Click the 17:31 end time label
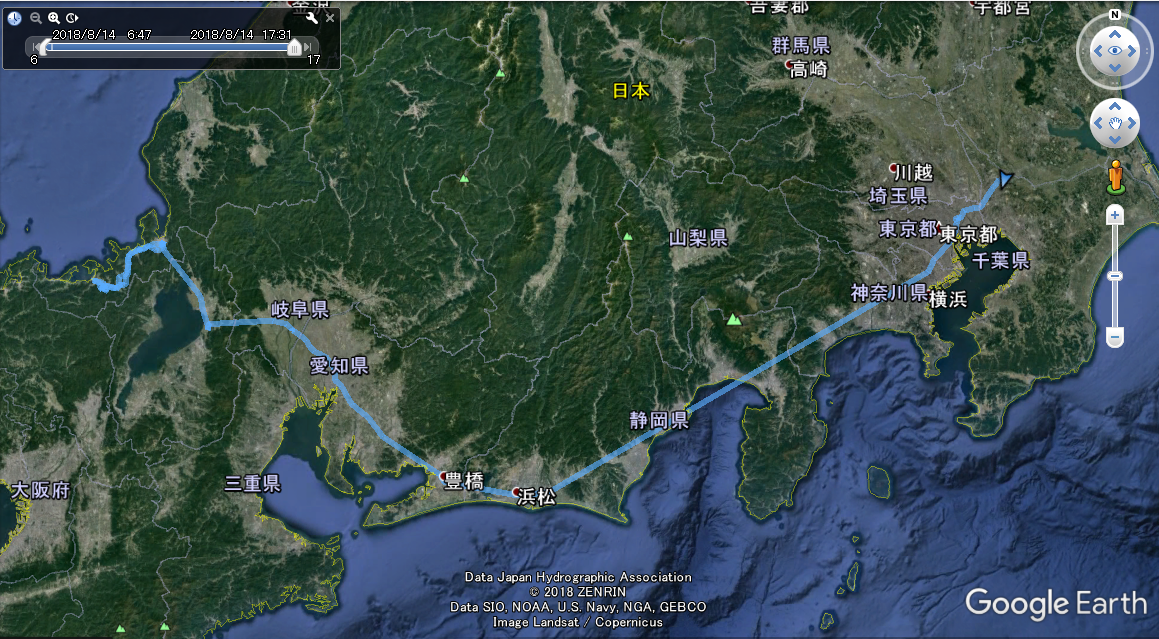 pos(276,35)
